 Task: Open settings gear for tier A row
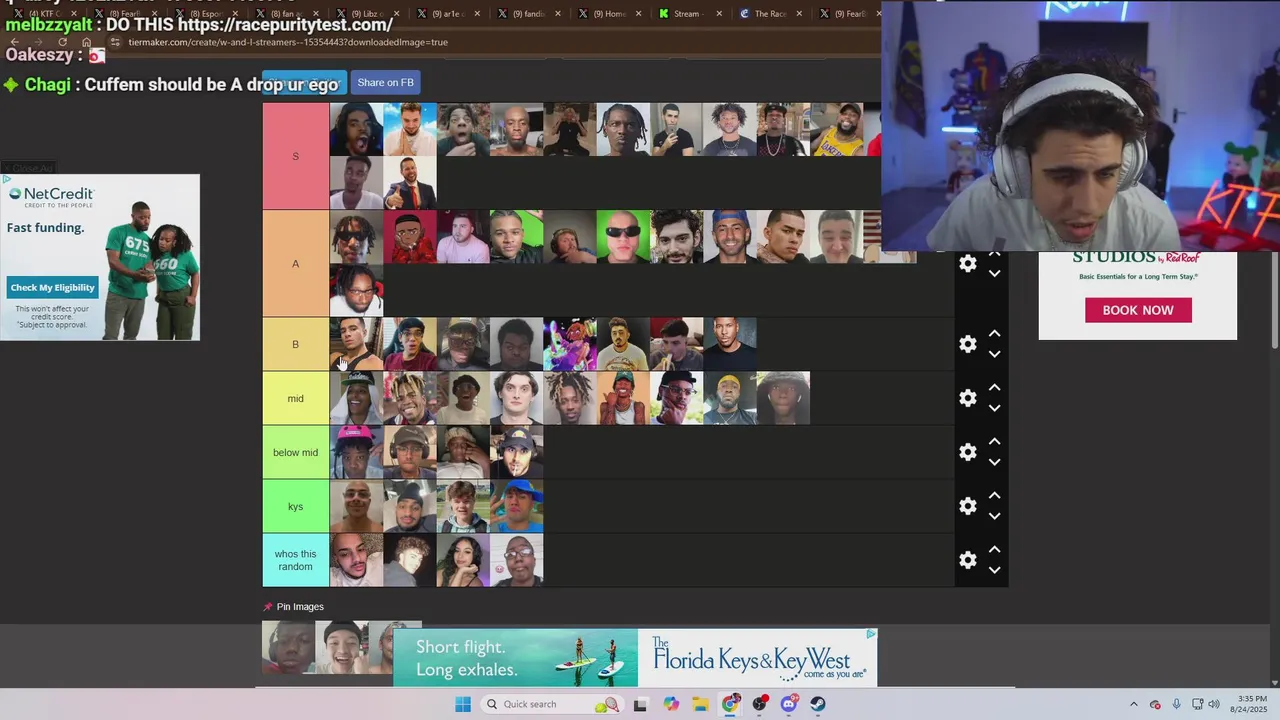[967, 263]
